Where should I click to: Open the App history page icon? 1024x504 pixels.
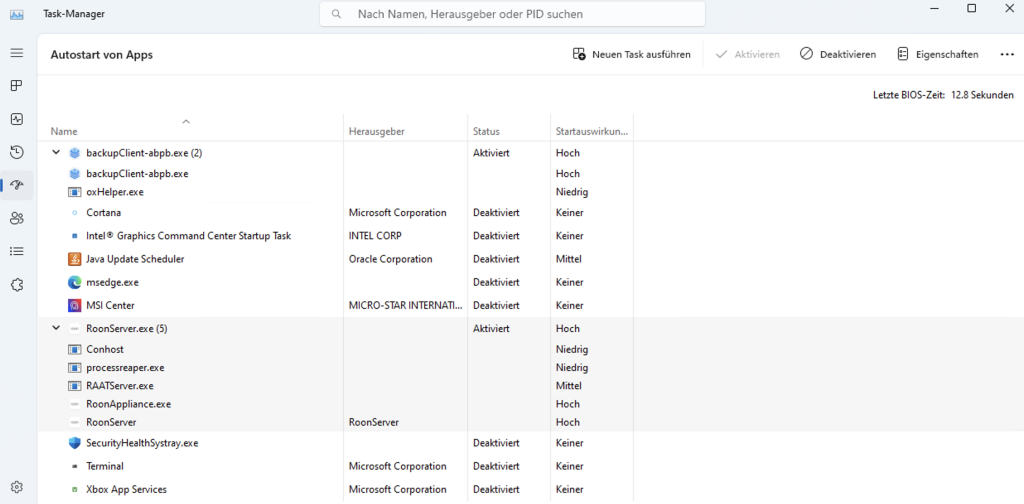(17, 152)
